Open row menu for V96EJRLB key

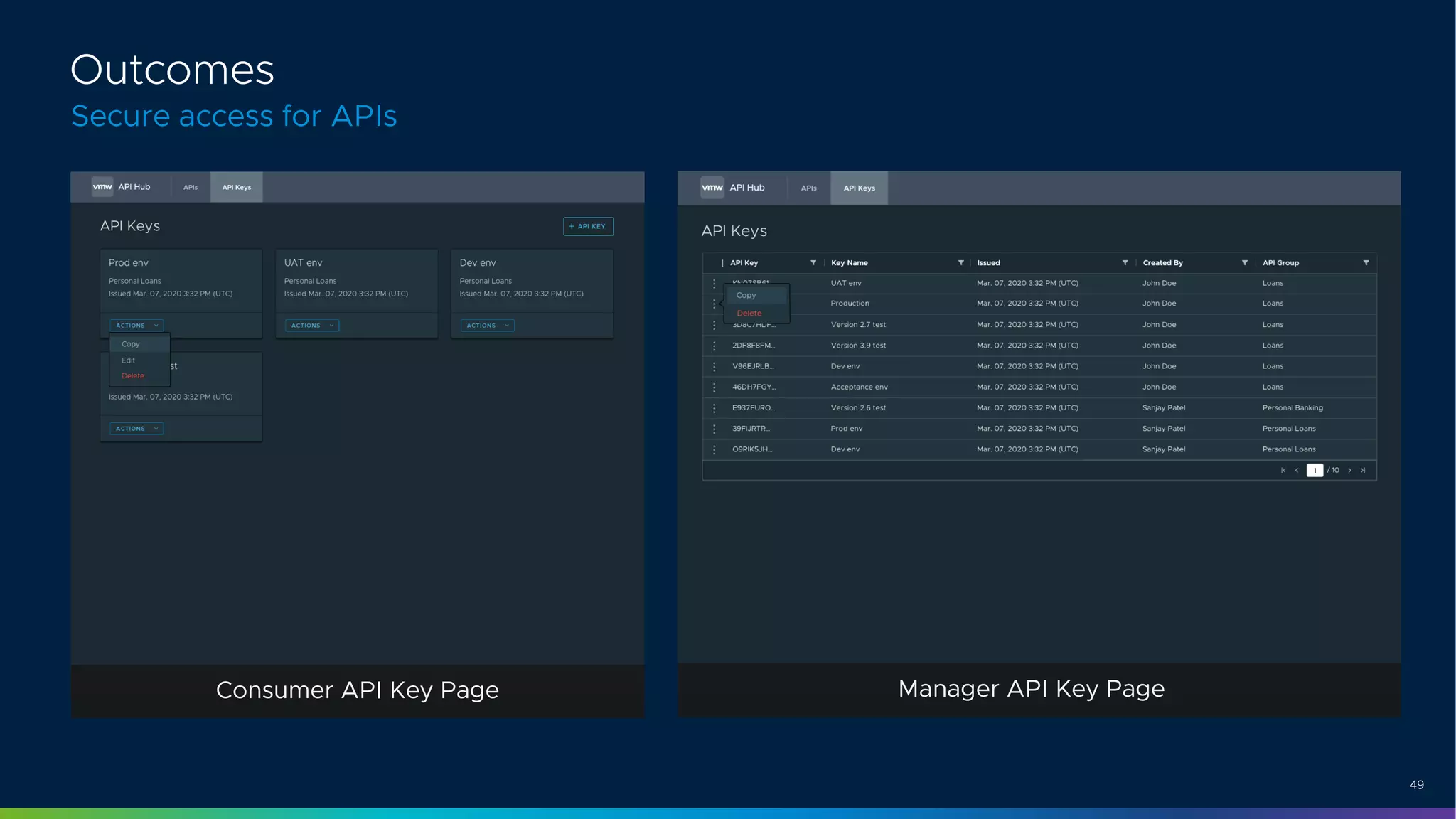[x=714, y=366]
